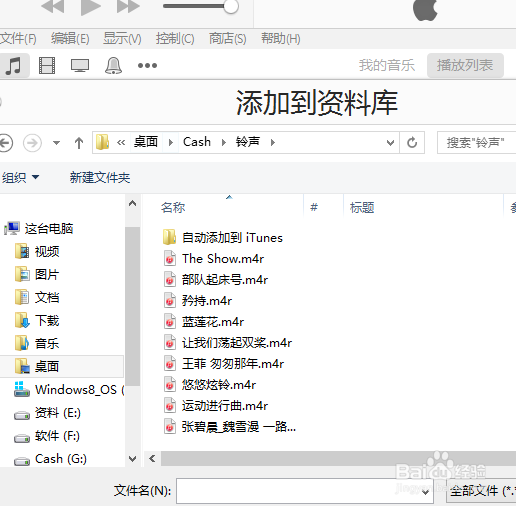Image resolution: width=516 pixels, height=506 pixels.
Task: Click the dialog forward arrow button
Action: 32,143
